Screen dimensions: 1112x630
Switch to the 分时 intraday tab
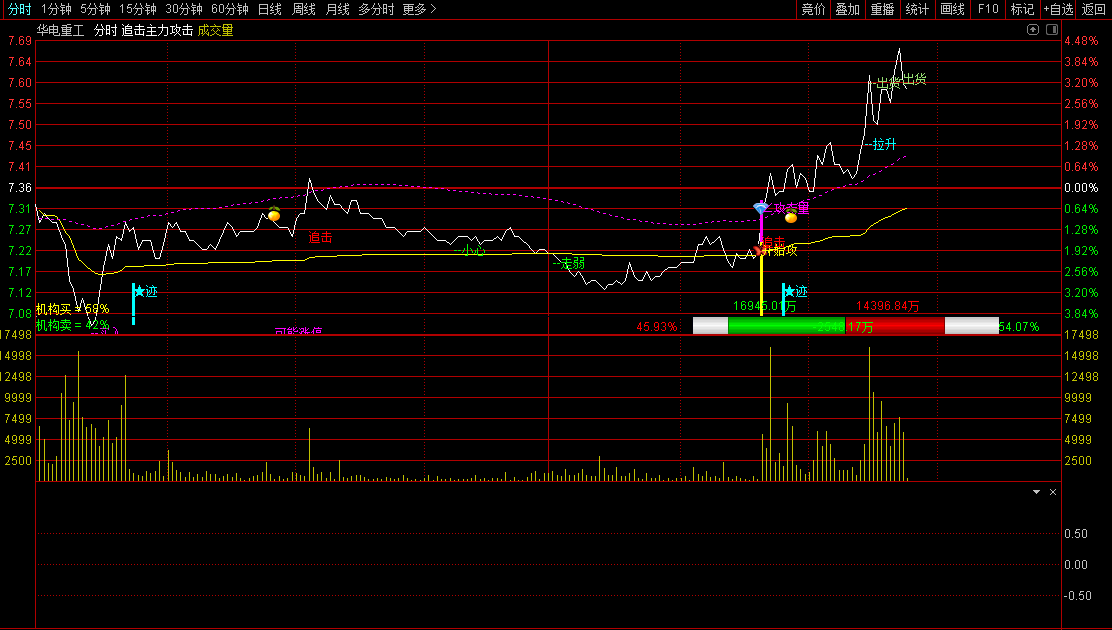point(19,9)
